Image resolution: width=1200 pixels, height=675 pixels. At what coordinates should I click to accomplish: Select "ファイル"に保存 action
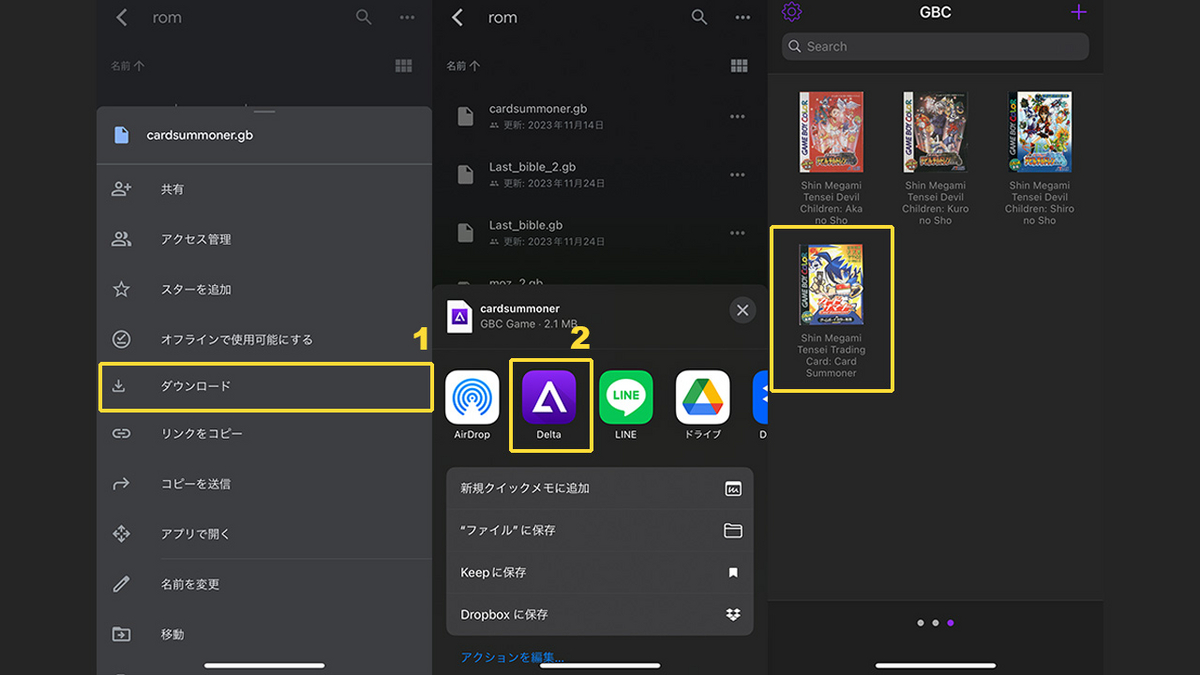click(600, 531)
